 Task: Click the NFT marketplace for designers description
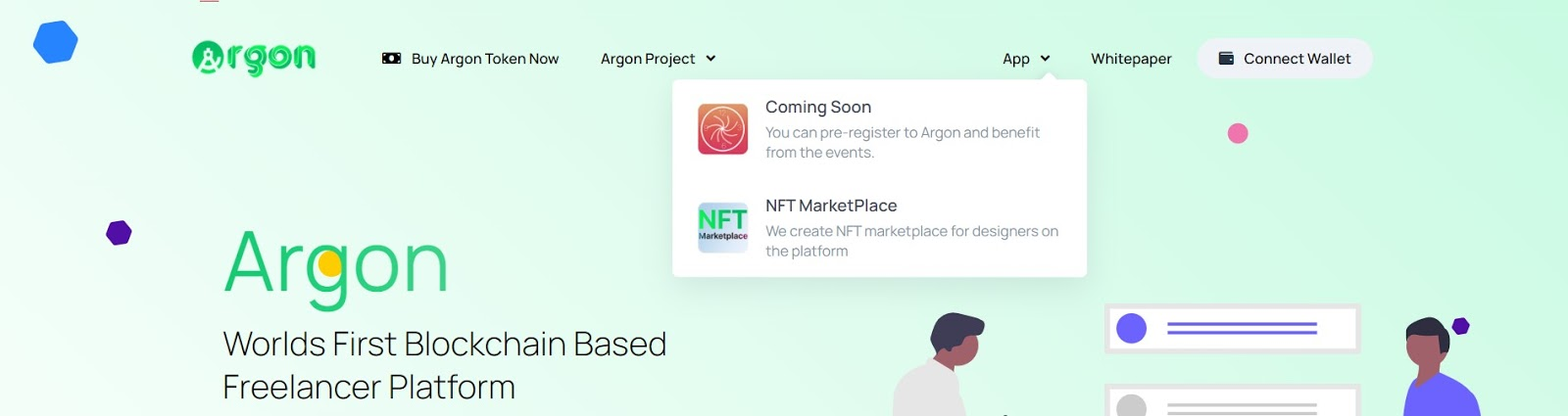[x=912, y=241]
